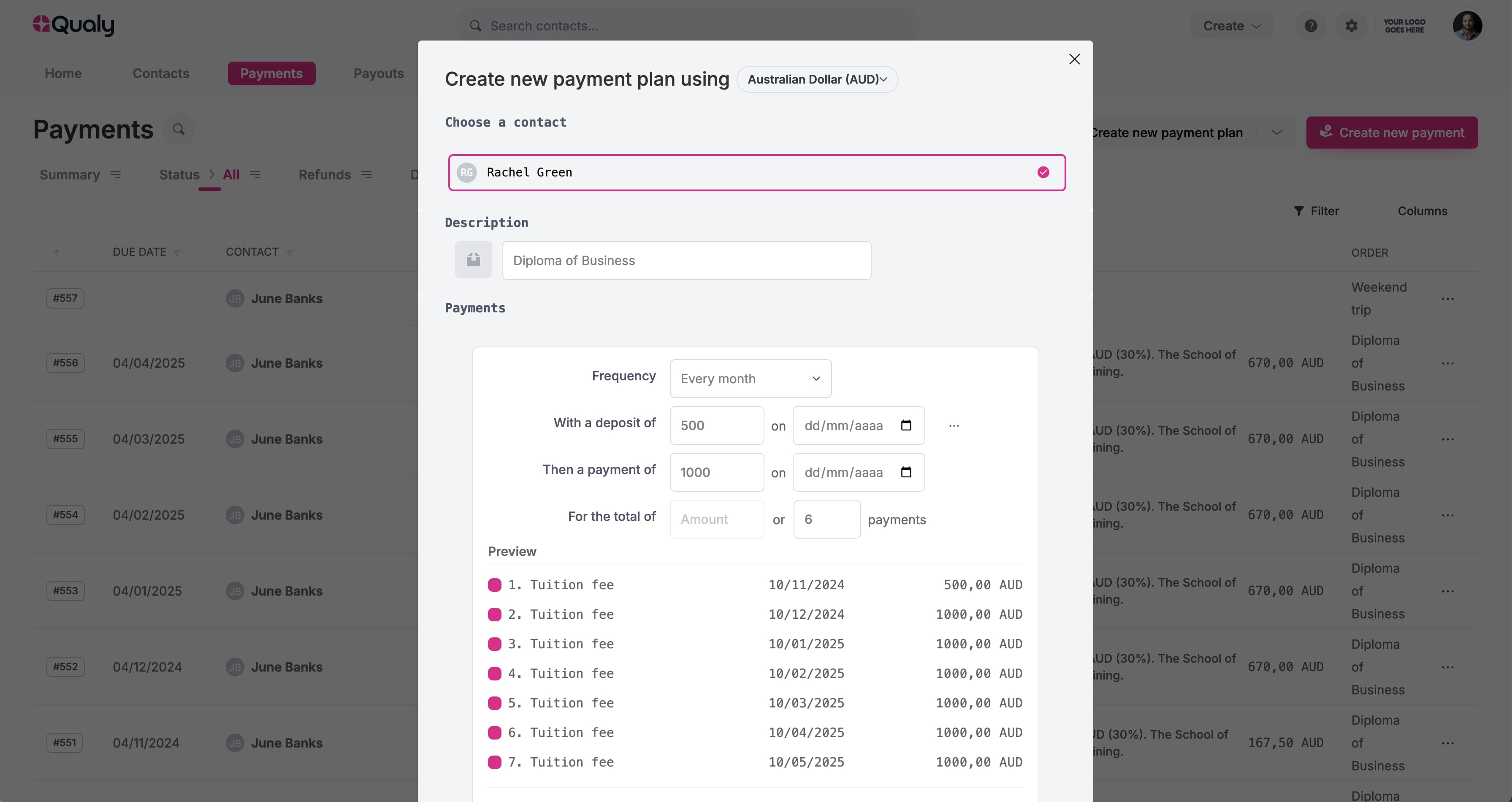Click the pink marker of 1. Tuition fee
The image size is (1512, 802).
click(494, 585)
